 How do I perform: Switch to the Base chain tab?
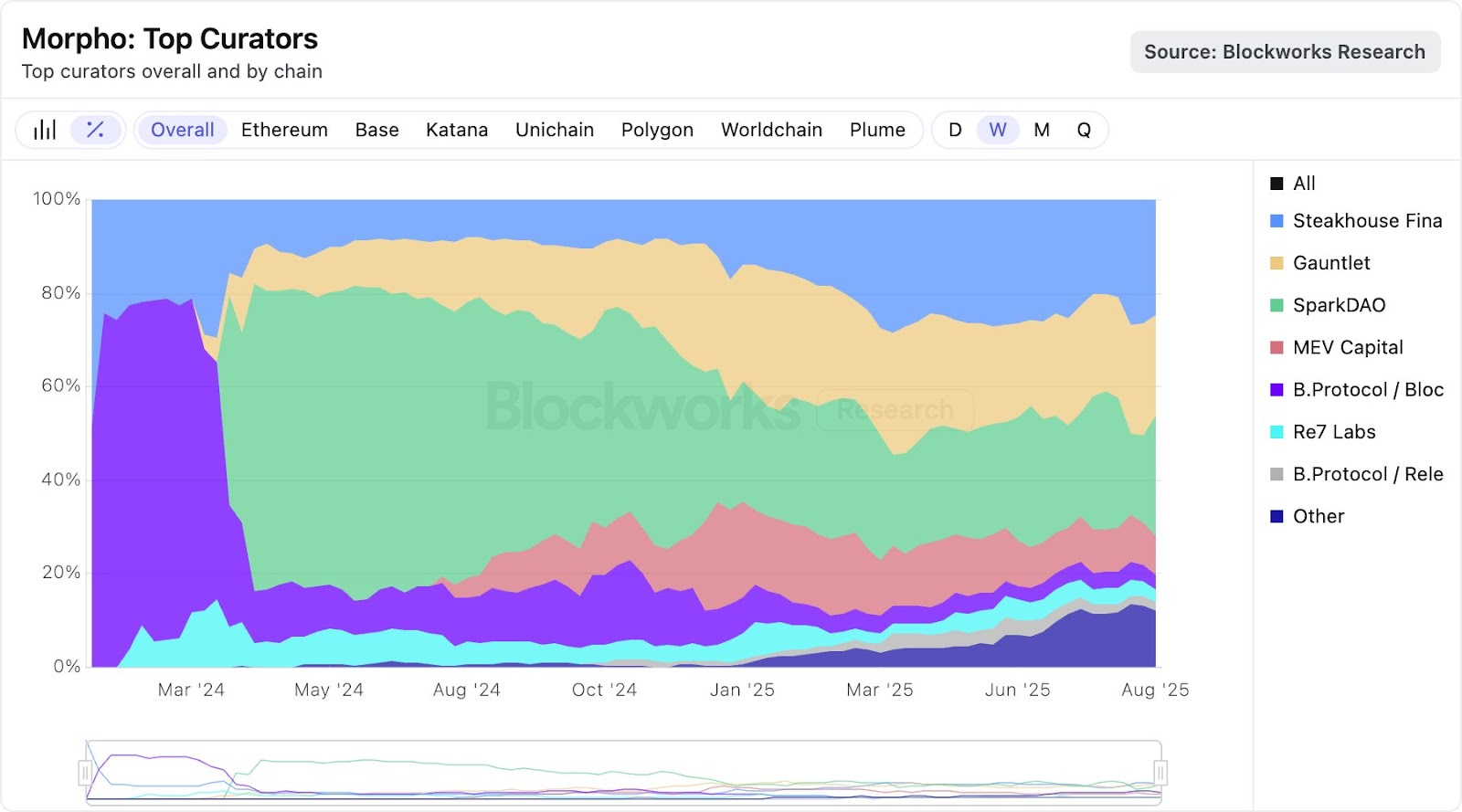coord(376,130)
